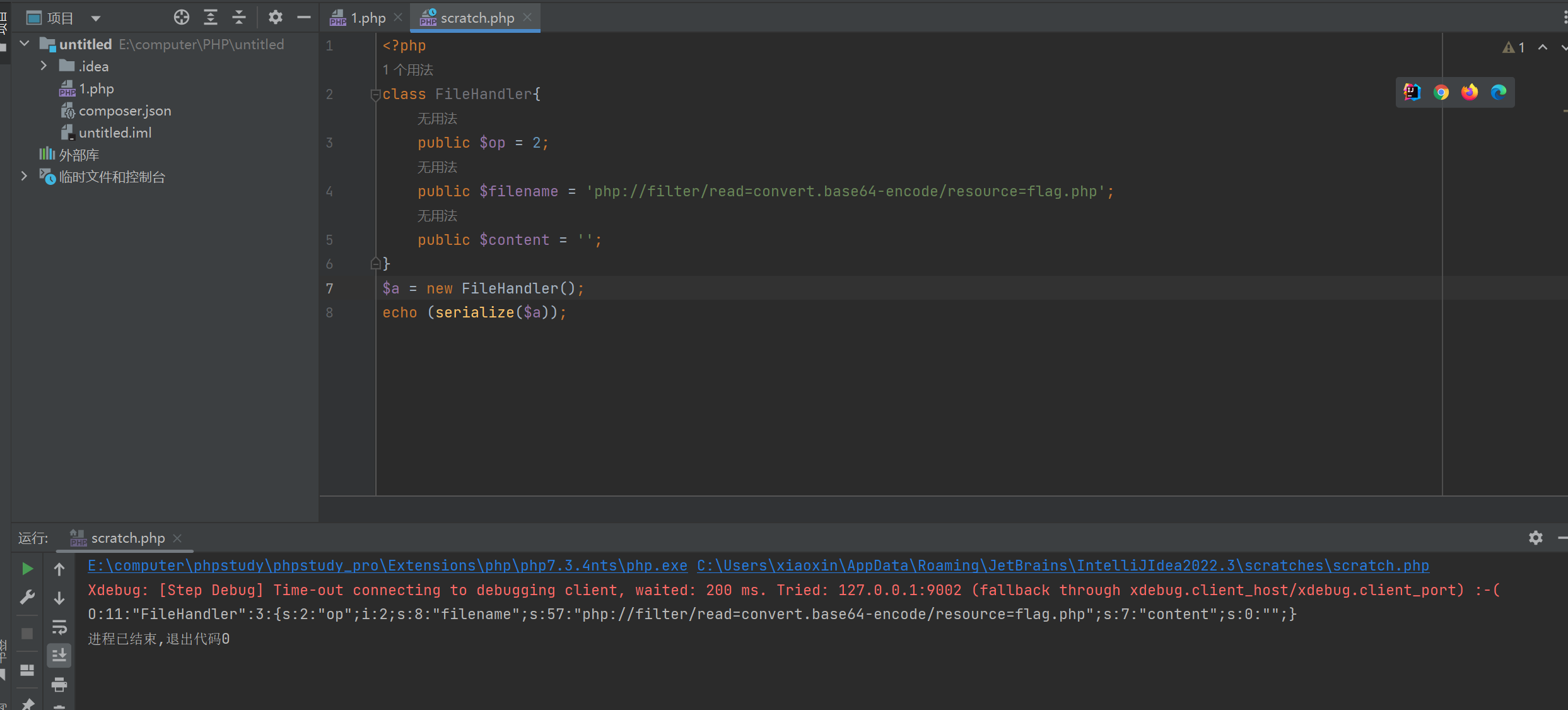
Task: Open the php.exe path link
Action: pos(387,565)
